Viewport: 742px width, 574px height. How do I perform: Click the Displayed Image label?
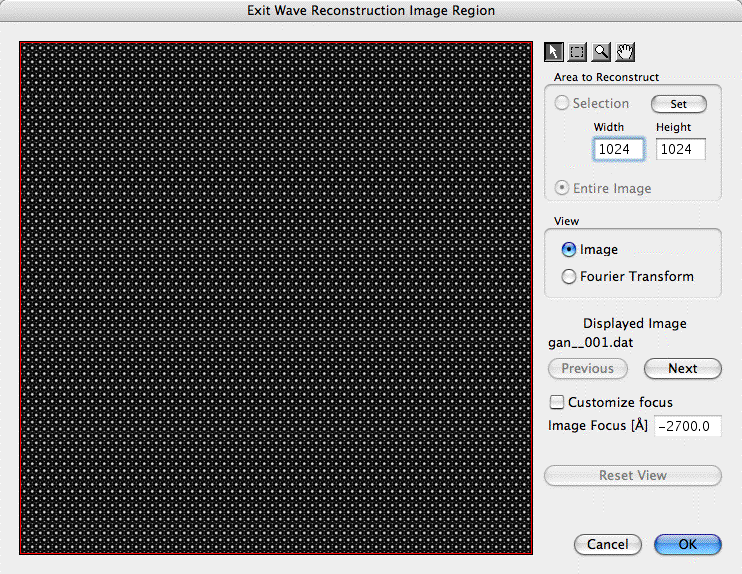click(635, 323)
